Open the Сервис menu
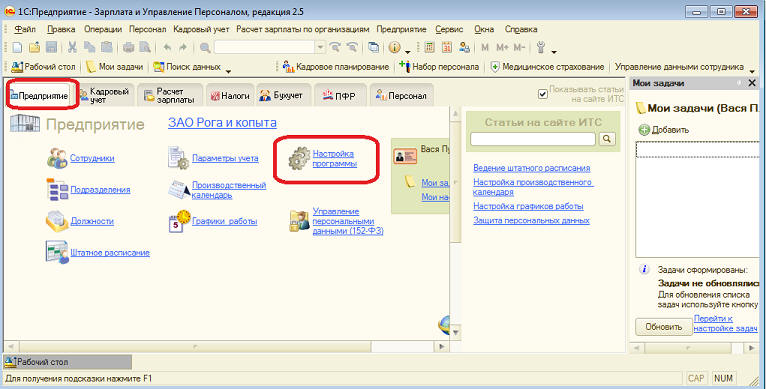 pos(449,29)
